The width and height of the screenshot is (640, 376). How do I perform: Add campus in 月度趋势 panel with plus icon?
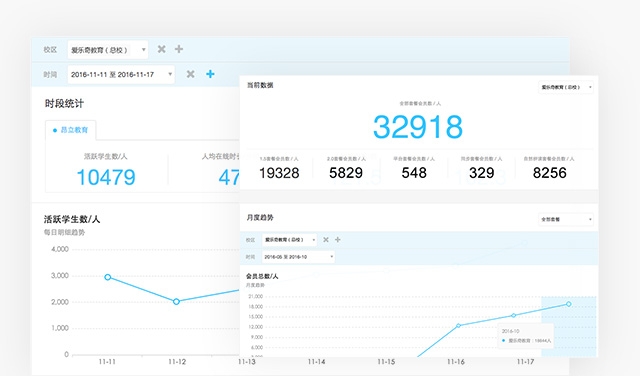pyautogui.click(x=338, y=240)
